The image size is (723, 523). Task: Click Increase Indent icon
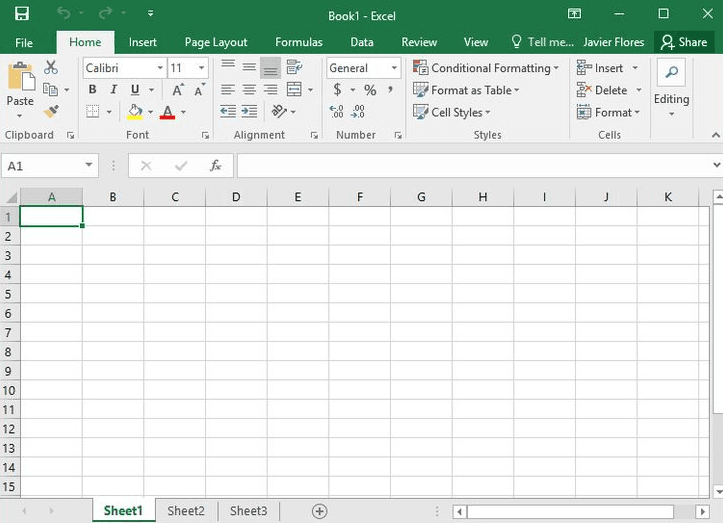(249, 112)
